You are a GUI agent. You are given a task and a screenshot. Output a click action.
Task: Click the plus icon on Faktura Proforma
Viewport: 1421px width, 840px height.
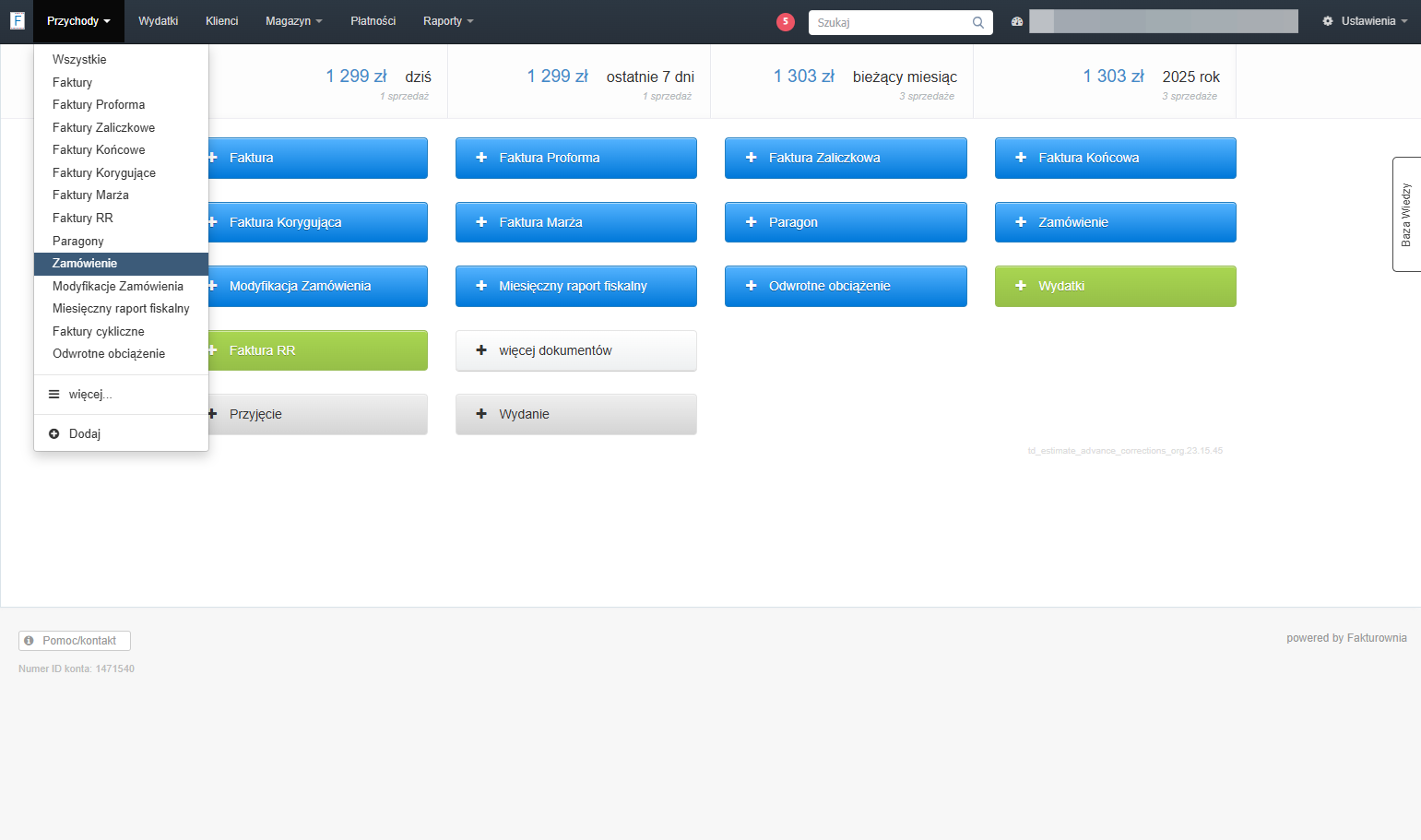[481, 158]
